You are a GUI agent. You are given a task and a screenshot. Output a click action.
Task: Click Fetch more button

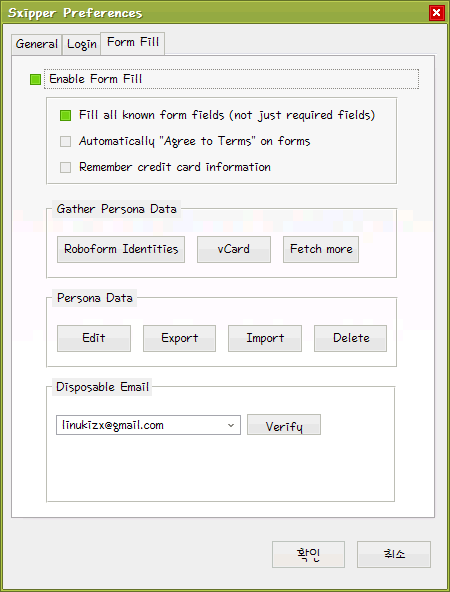[x=321, y=249]
